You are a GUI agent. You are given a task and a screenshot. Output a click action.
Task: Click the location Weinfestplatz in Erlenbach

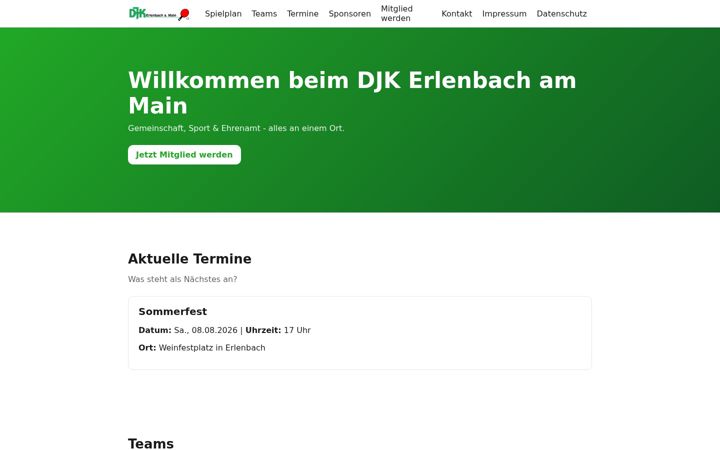tap(212, 348)
